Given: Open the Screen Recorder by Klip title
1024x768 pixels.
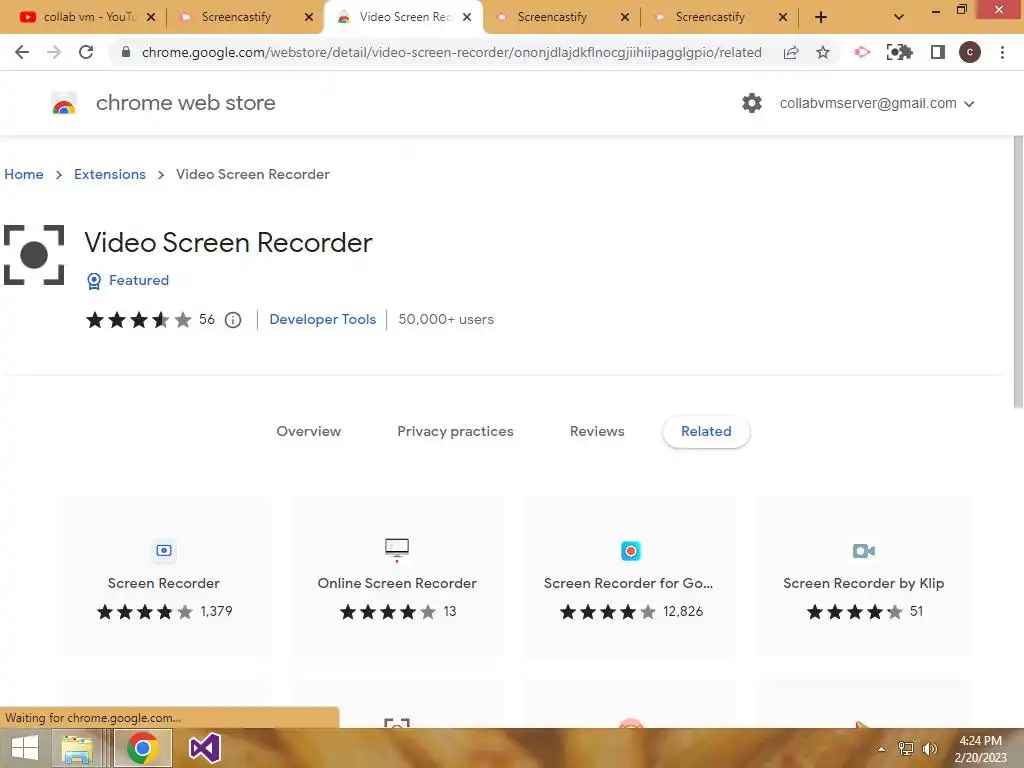Looking at the screenshot, I should pos(863,583).
